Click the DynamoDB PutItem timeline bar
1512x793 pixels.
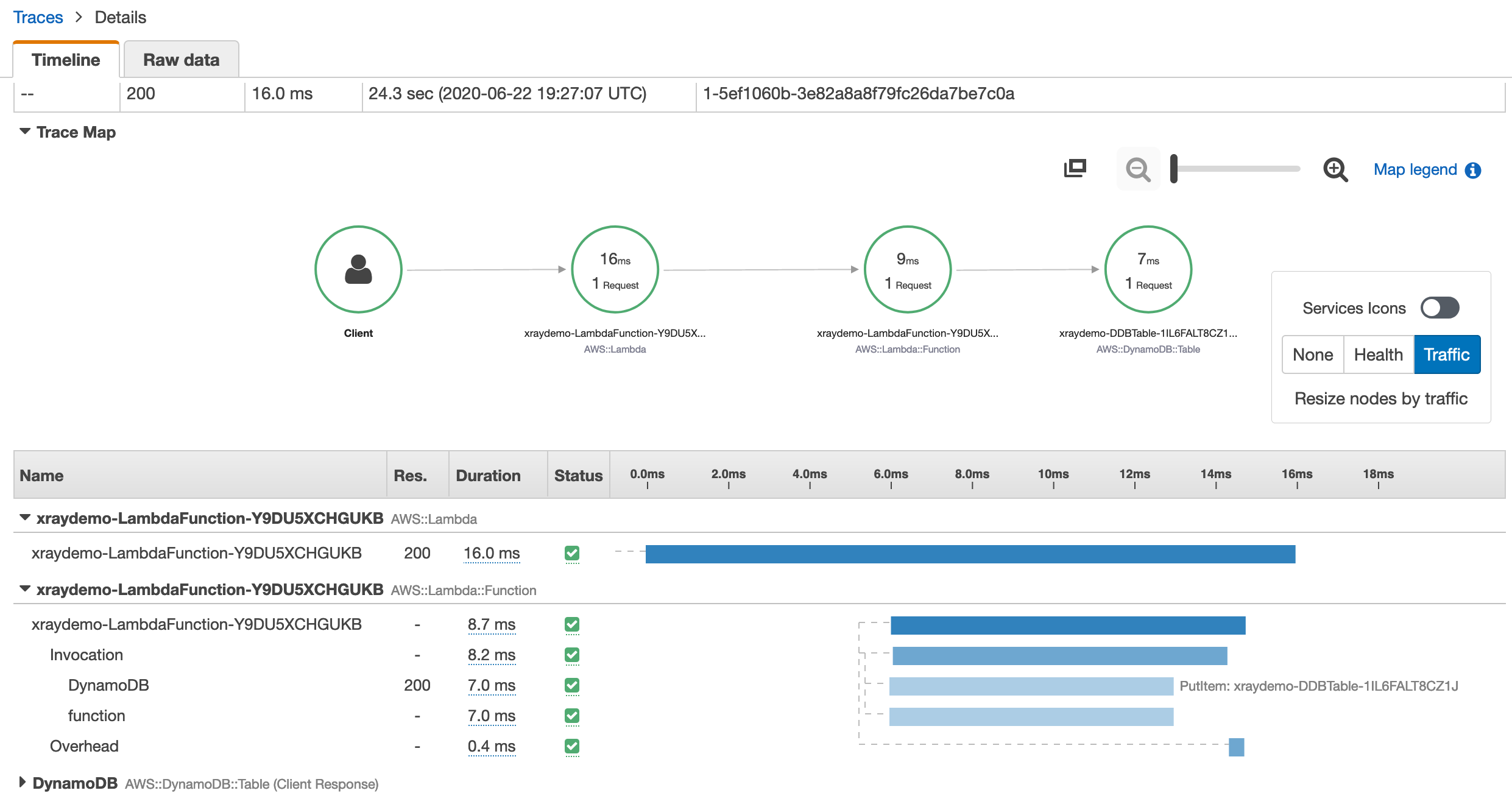1031,686
